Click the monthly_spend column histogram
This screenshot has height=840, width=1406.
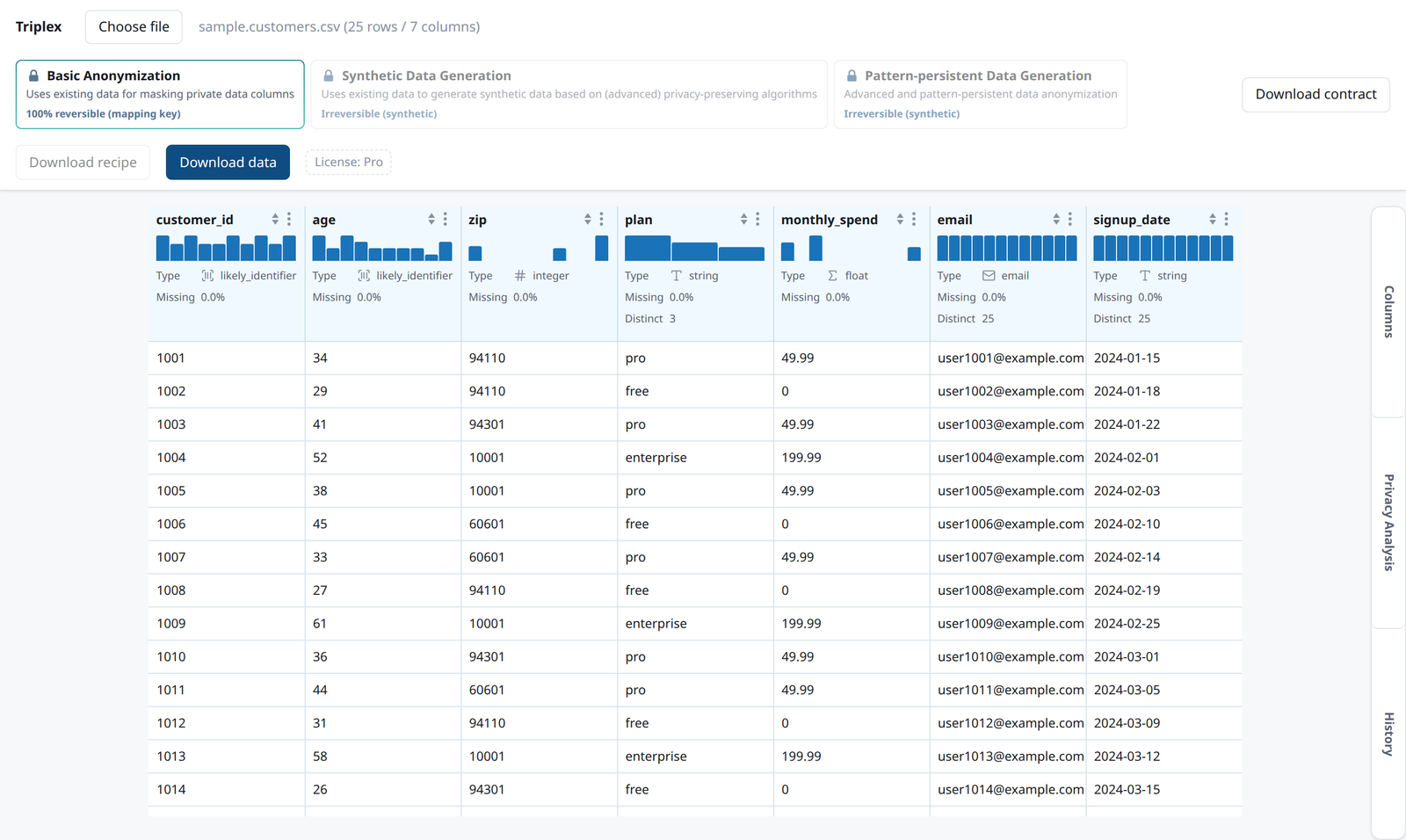click(x=851, y=249)
